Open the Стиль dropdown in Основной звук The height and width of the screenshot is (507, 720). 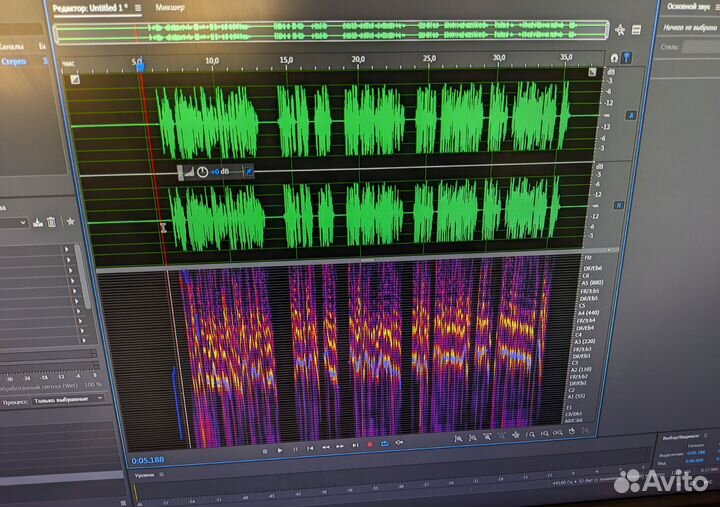701,46
